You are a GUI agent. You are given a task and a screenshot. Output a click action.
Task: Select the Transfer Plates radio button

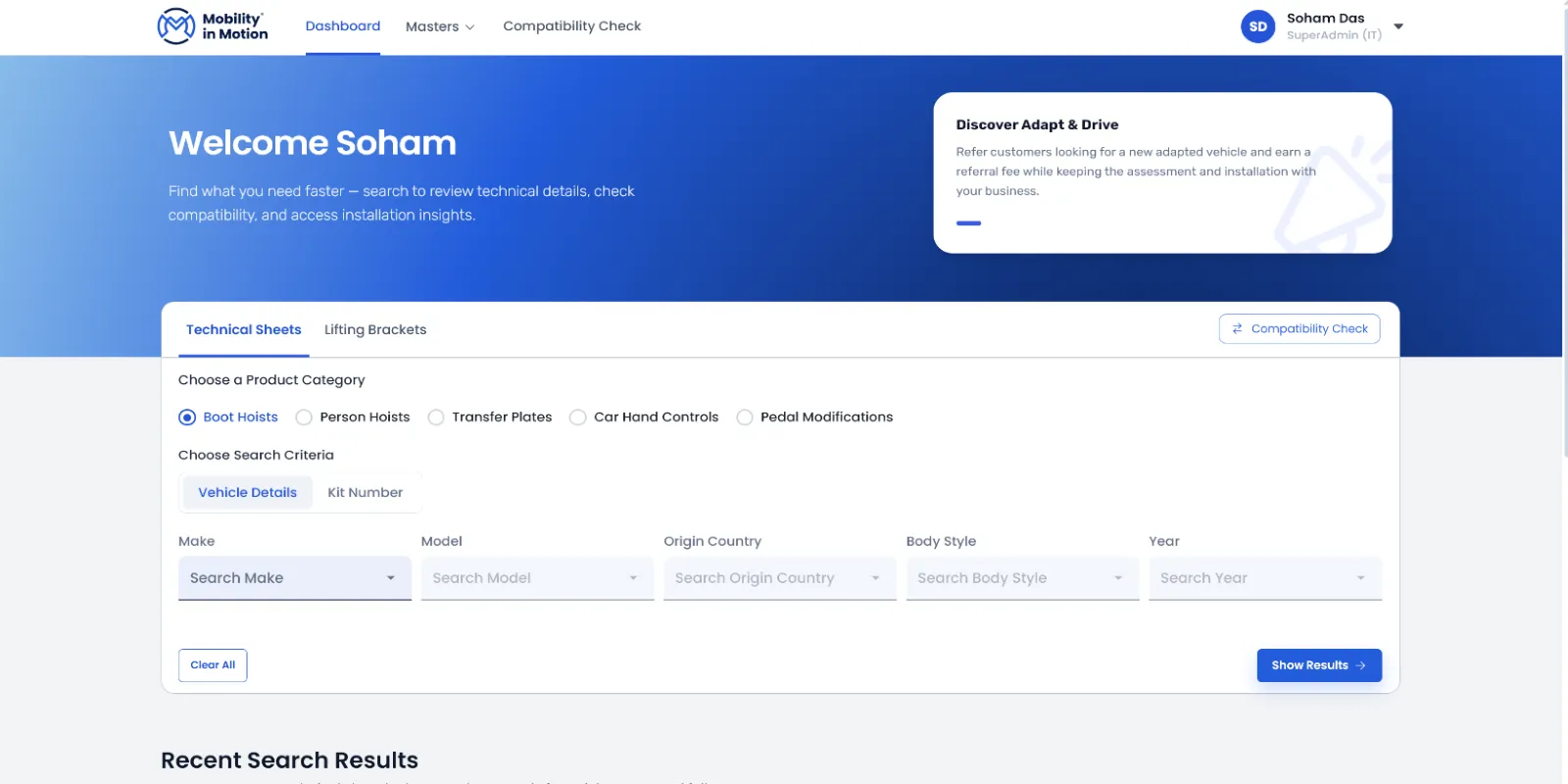(x=436, y=417)
